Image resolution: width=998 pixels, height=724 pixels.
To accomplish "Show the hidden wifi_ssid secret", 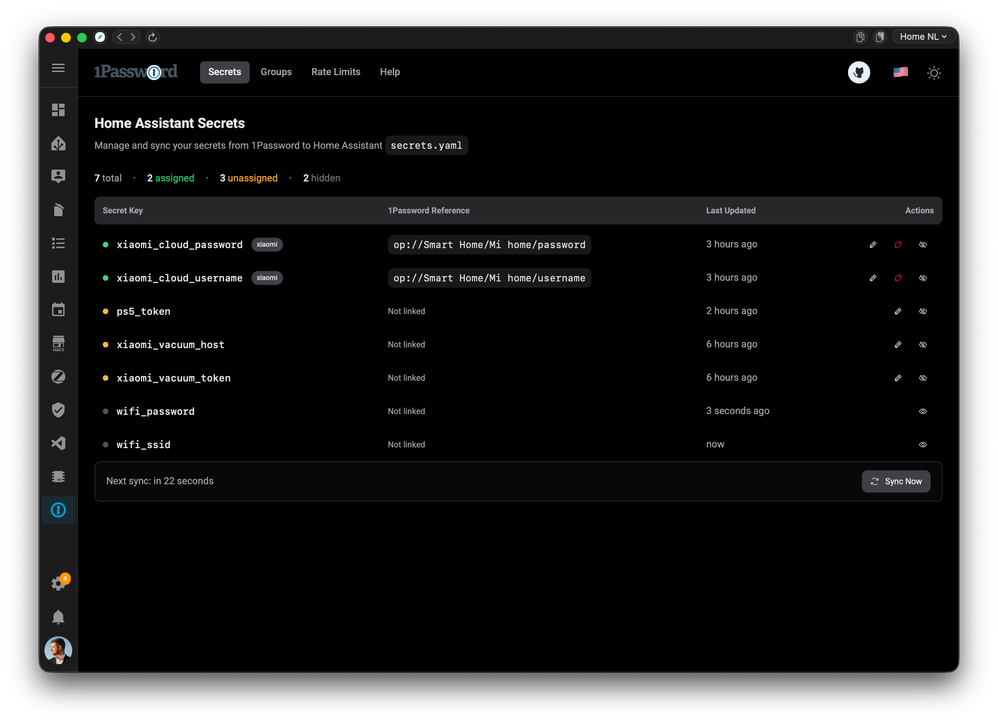I will pyautogui.click(x=923, y=445).
